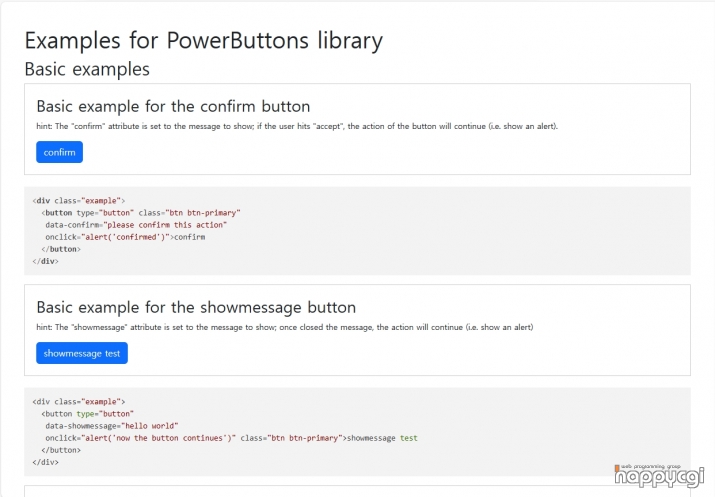Click the Basic examples subheading
The width and height of the screenshot is (715, 497).
tap(87, 69)
